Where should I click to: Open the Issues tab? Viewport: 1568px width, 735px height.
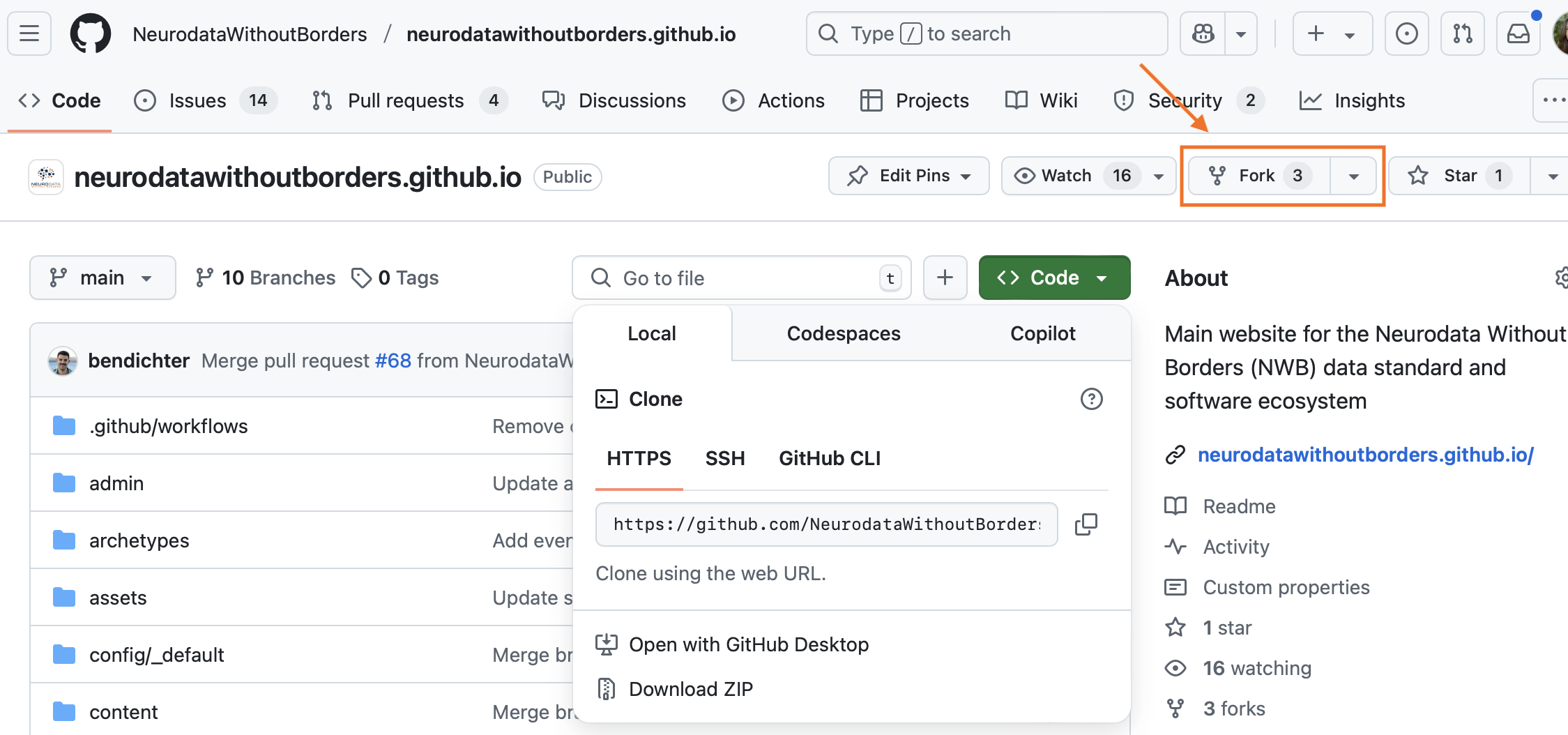pyautogui.click(x=197, y=100)
